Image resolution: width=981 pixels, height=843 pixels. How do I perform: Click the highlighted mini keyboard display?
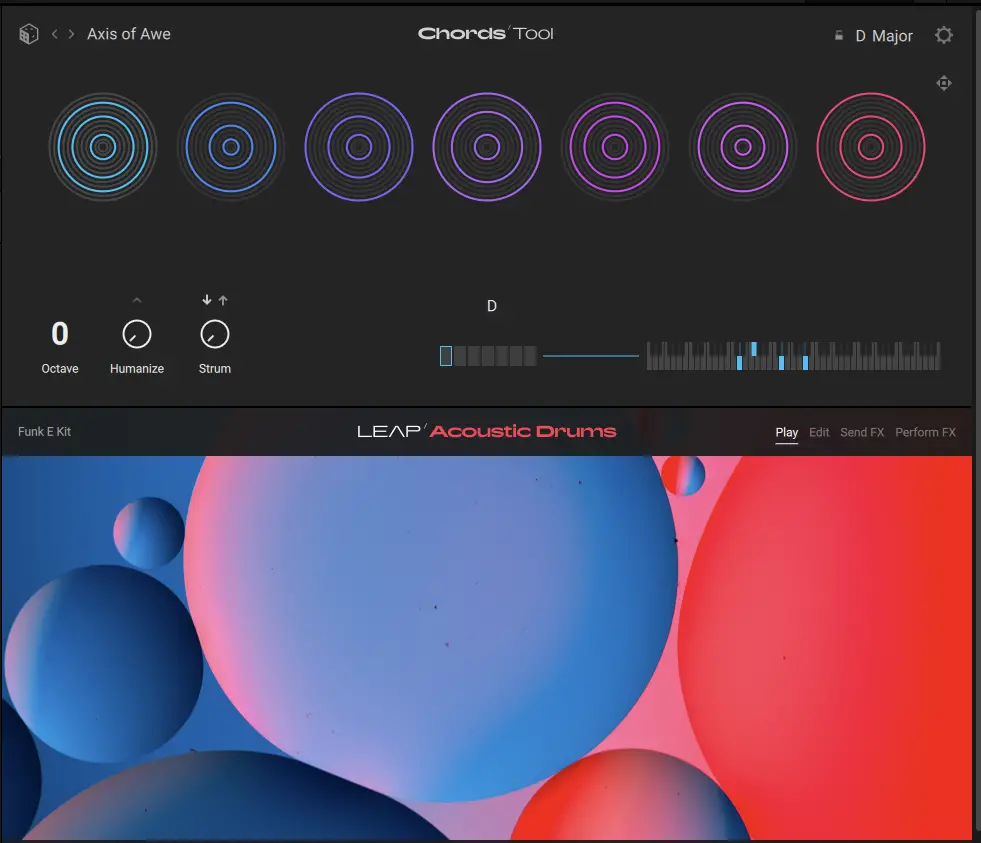click(x=793, y=355)
